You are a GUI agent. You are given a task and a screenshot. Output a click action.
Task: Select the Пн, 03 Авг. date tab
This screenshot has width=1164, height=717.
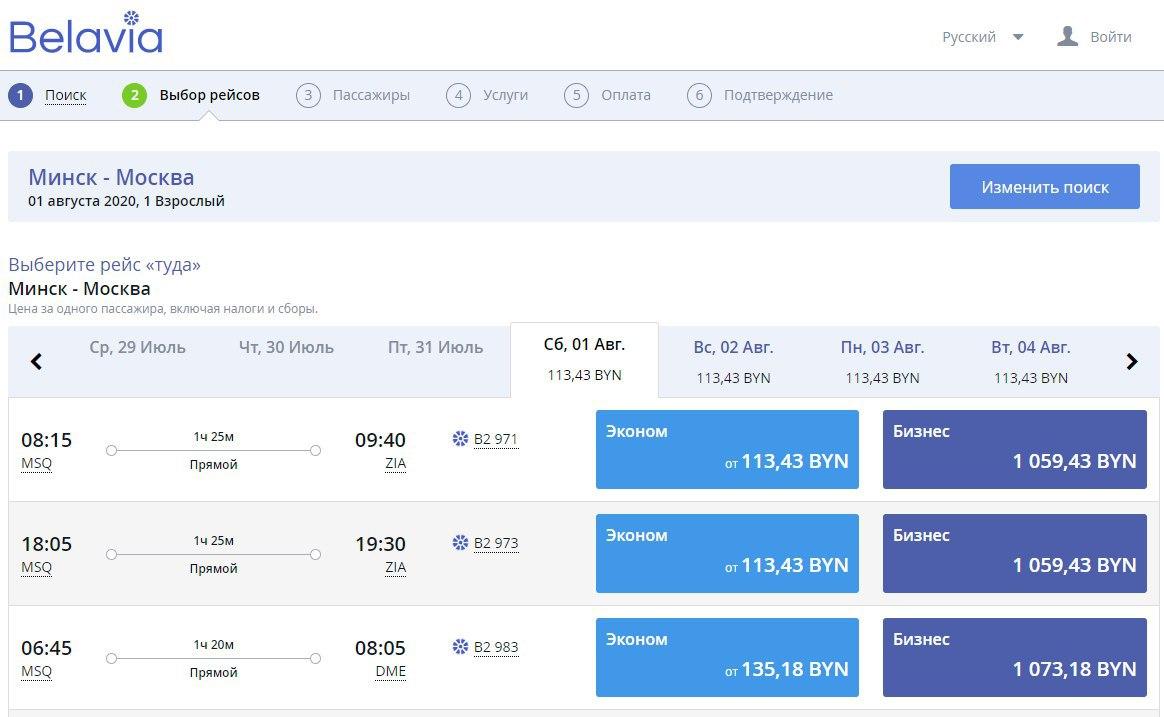(x=882, y=361)
